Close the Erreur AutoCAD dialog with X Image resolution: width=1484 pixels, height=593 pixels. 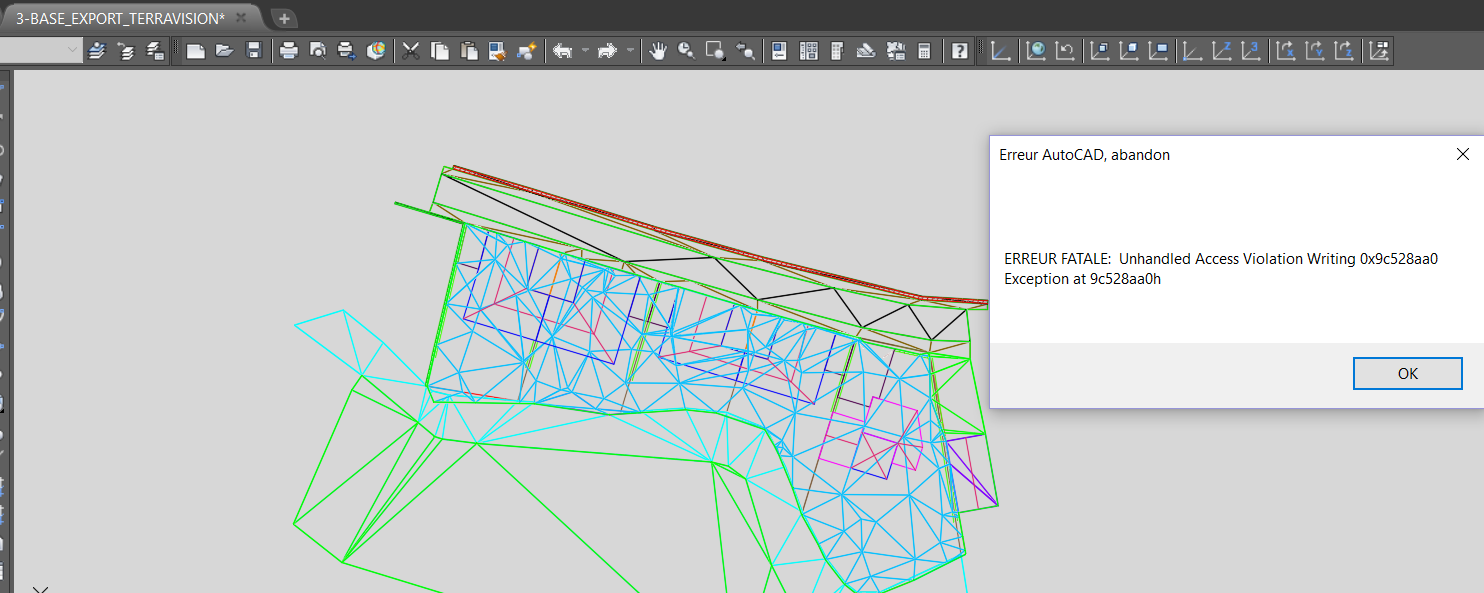pyautogui.click(x=1462, y=154)
